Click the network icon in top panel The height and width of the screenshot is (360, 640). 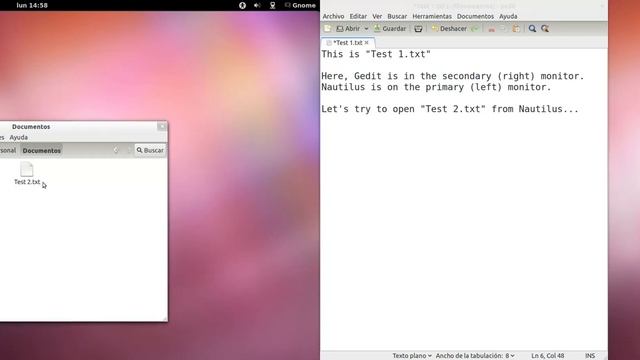click(272, 5)
